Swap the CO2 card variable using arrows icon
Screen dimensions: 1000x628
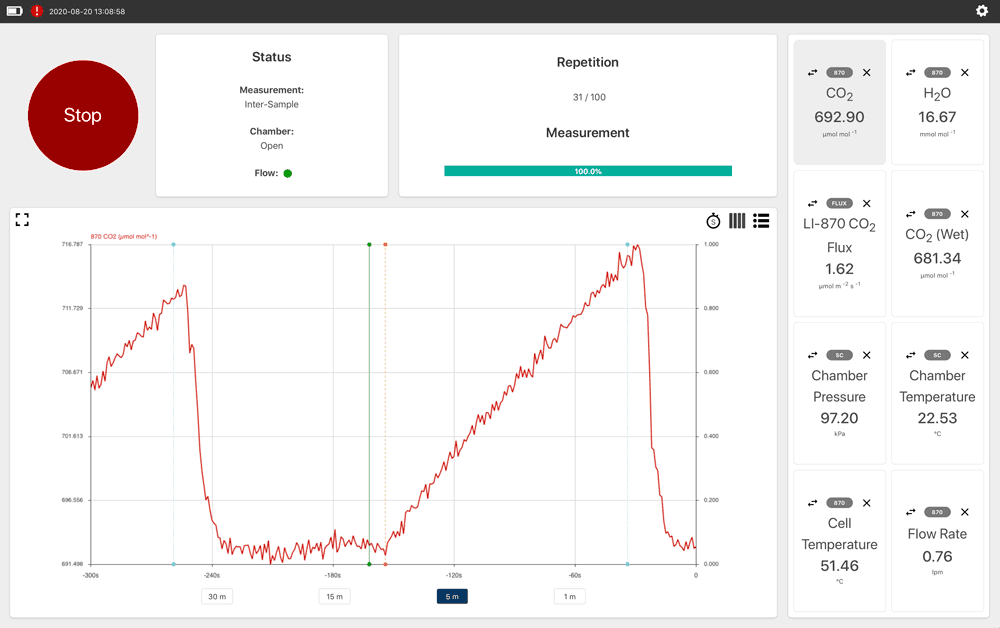click(x=813, y=72)
